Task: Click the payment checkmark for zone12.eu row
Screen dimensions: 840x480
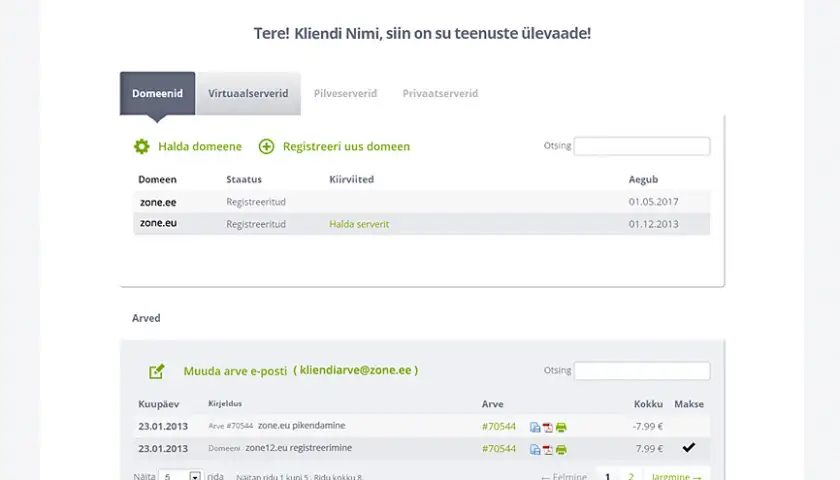Action: point(688,447)
